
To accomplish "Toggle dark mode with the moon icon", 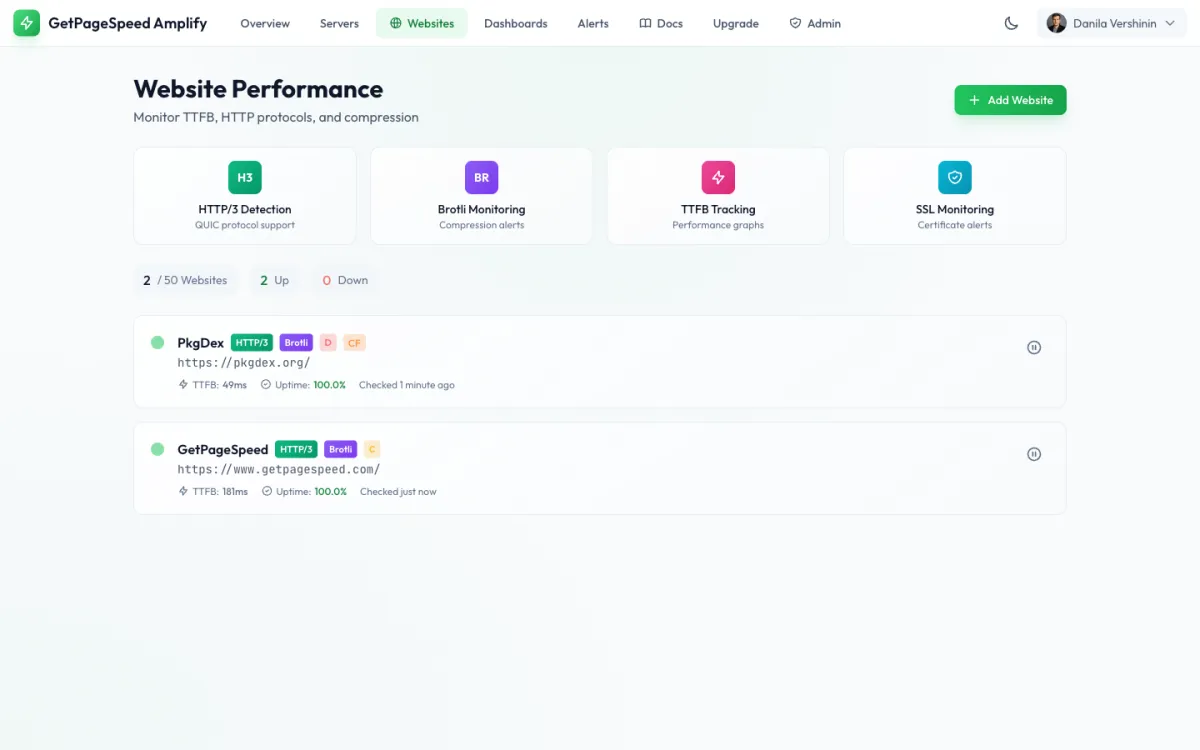I will [x=1011, y=23].
